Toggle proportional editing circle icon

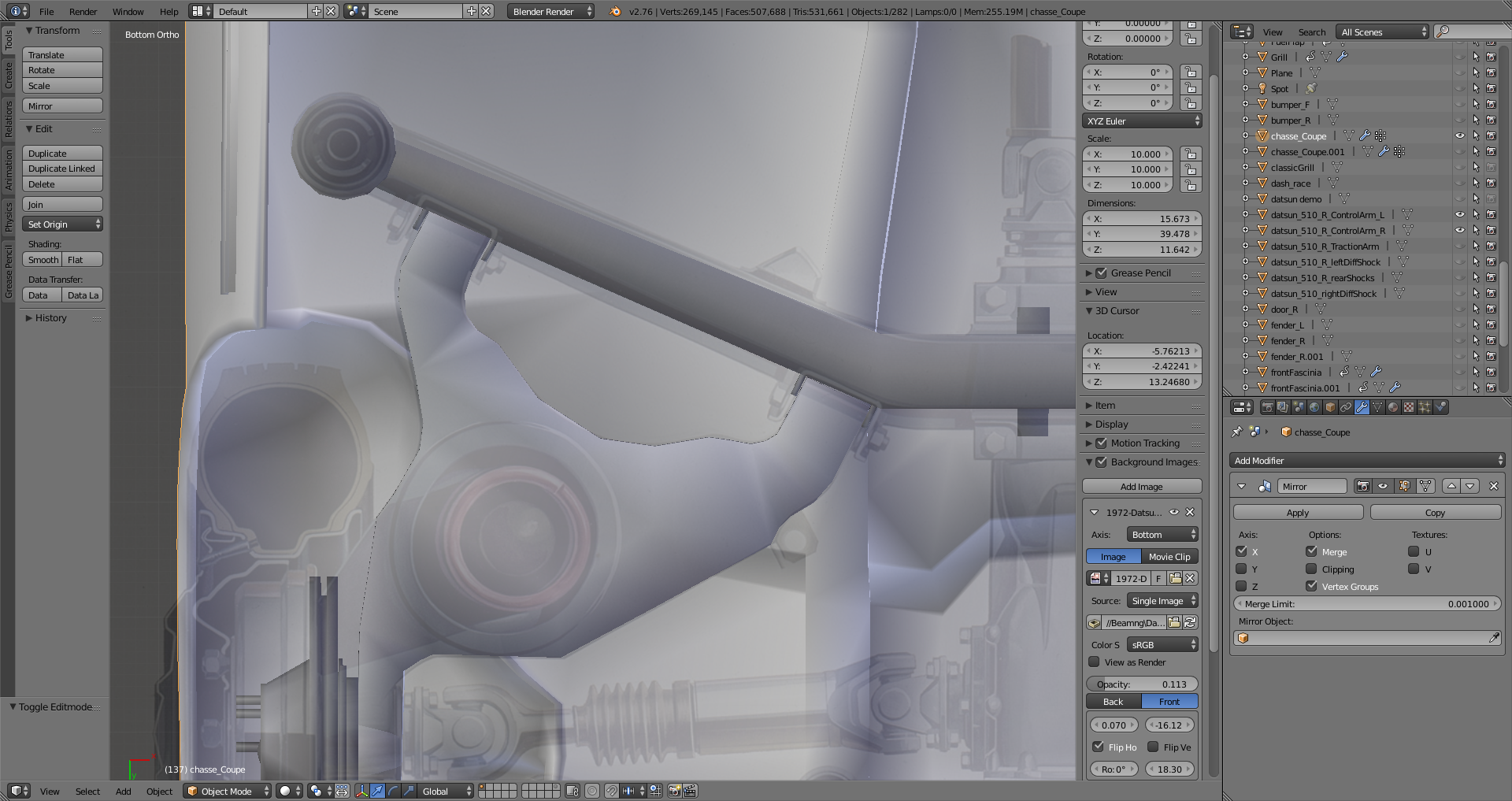591,791
